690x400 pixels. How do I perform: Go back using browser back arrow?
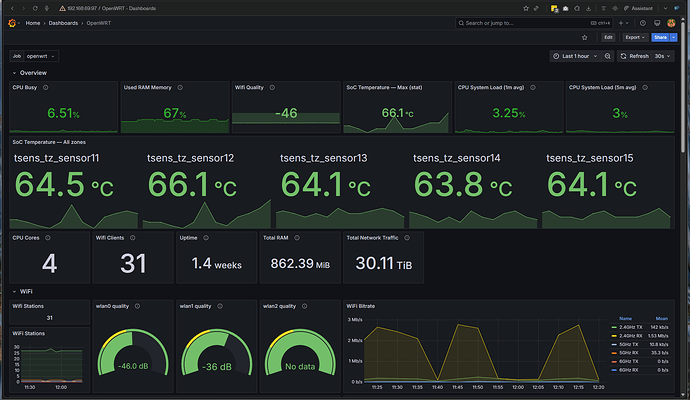click(12, 8)
